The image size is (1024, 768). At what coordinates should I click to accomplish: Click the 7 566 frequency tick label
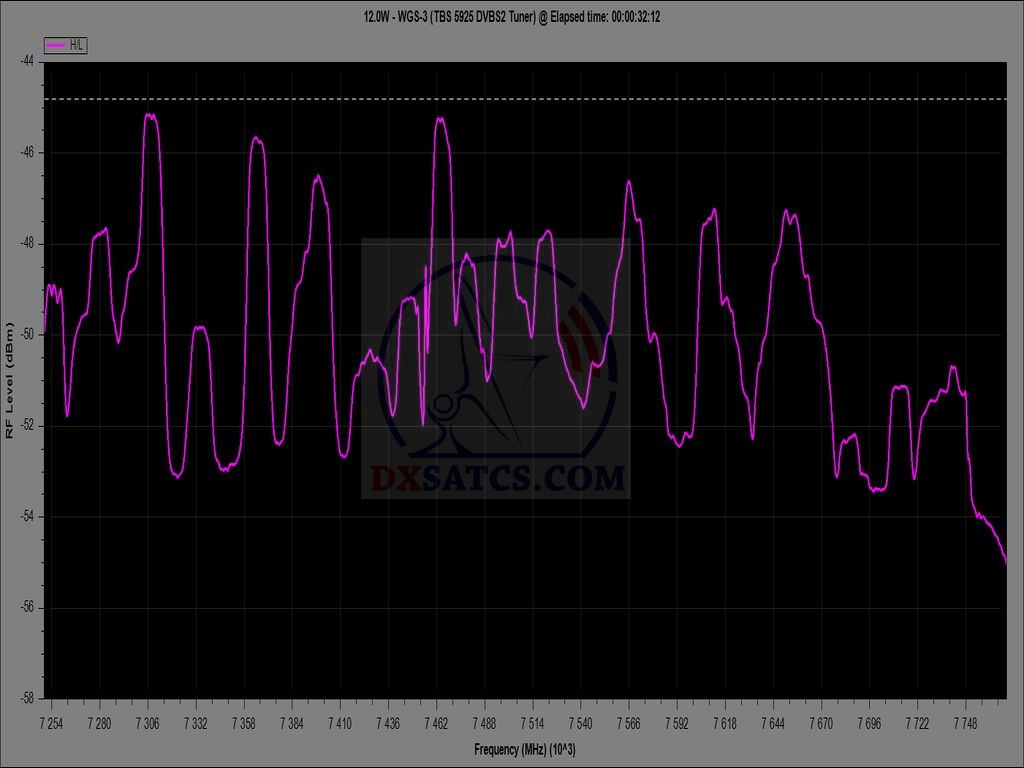(x=629, y=722)
